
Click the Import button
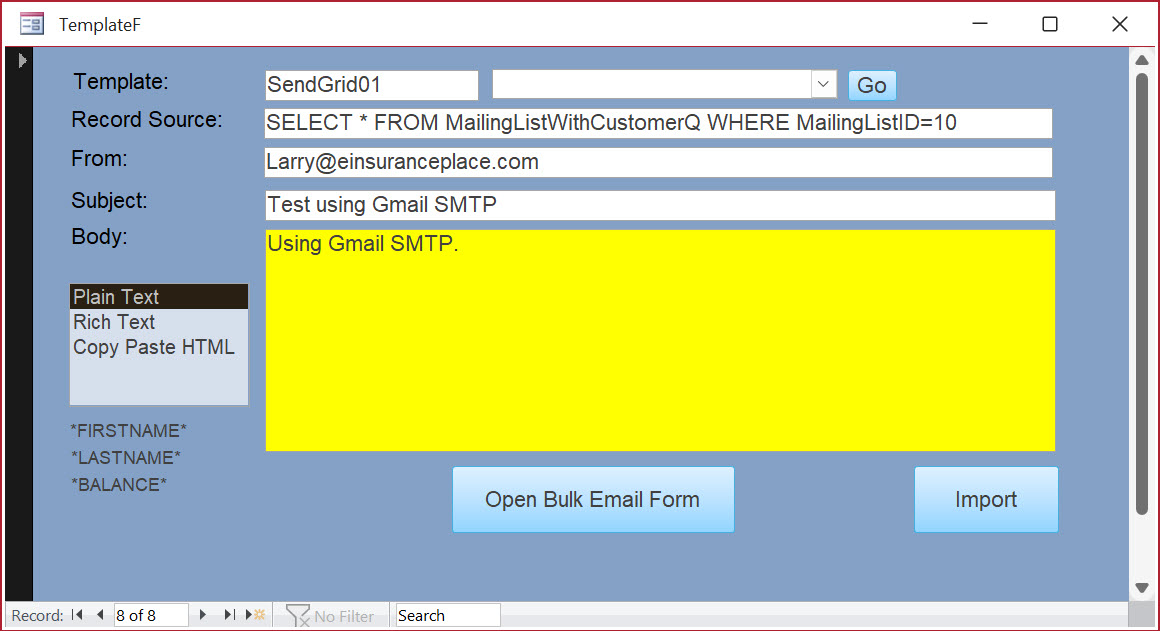coord(986,500)
